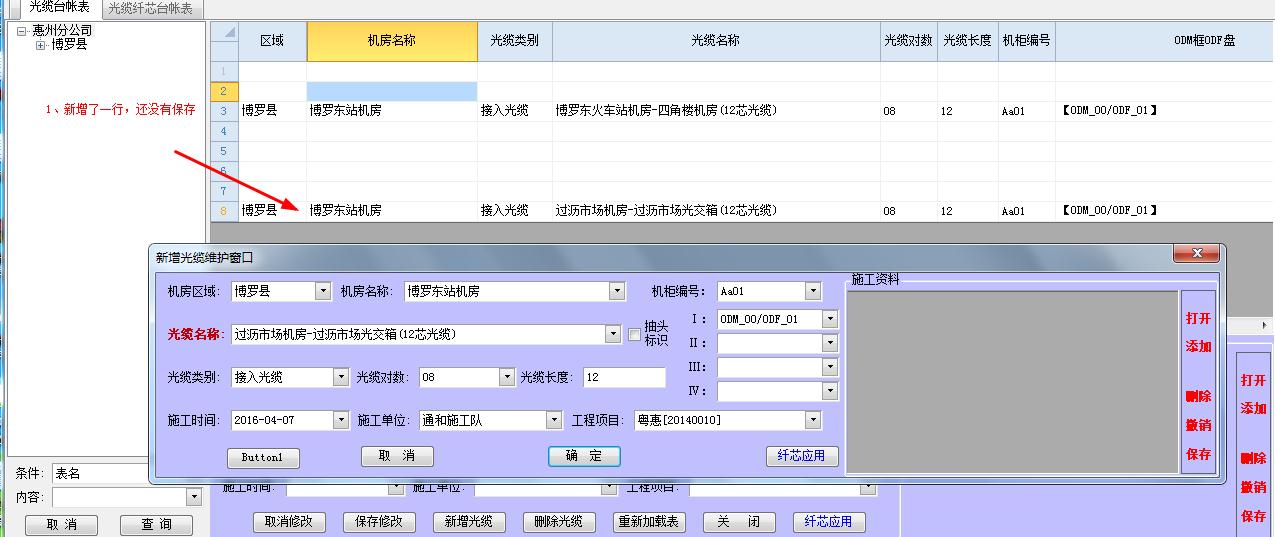This screenshot has height=537, width=1275.
Task: Click 纤芯应用 in main window bottom bar
Action: coord(829,522)
